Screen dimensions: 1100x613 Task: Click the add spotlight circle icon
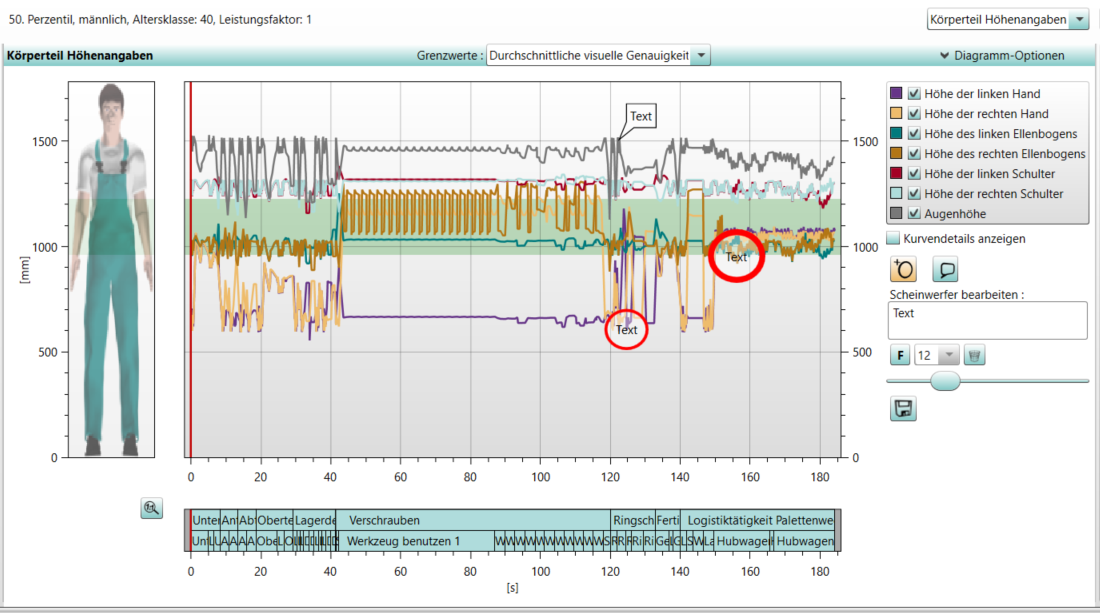(903, 269)
